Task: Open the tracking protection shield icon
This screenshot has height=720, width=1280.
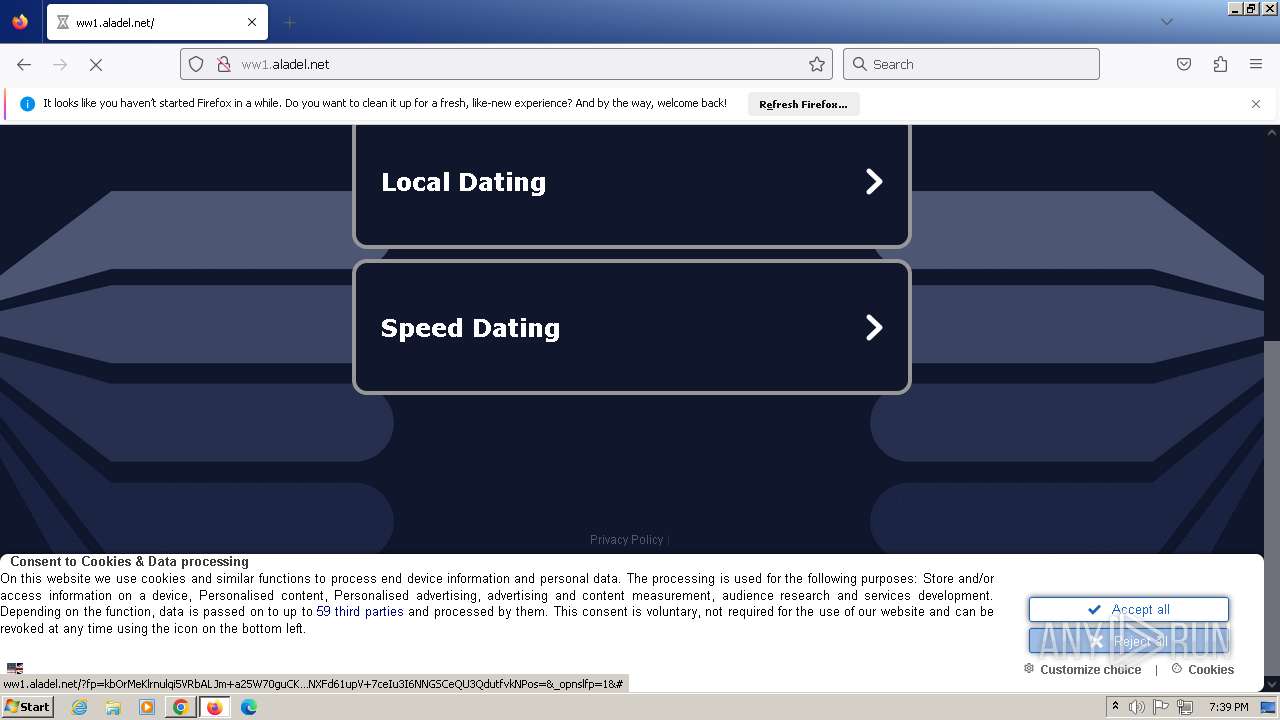Action: click(197, 64)
